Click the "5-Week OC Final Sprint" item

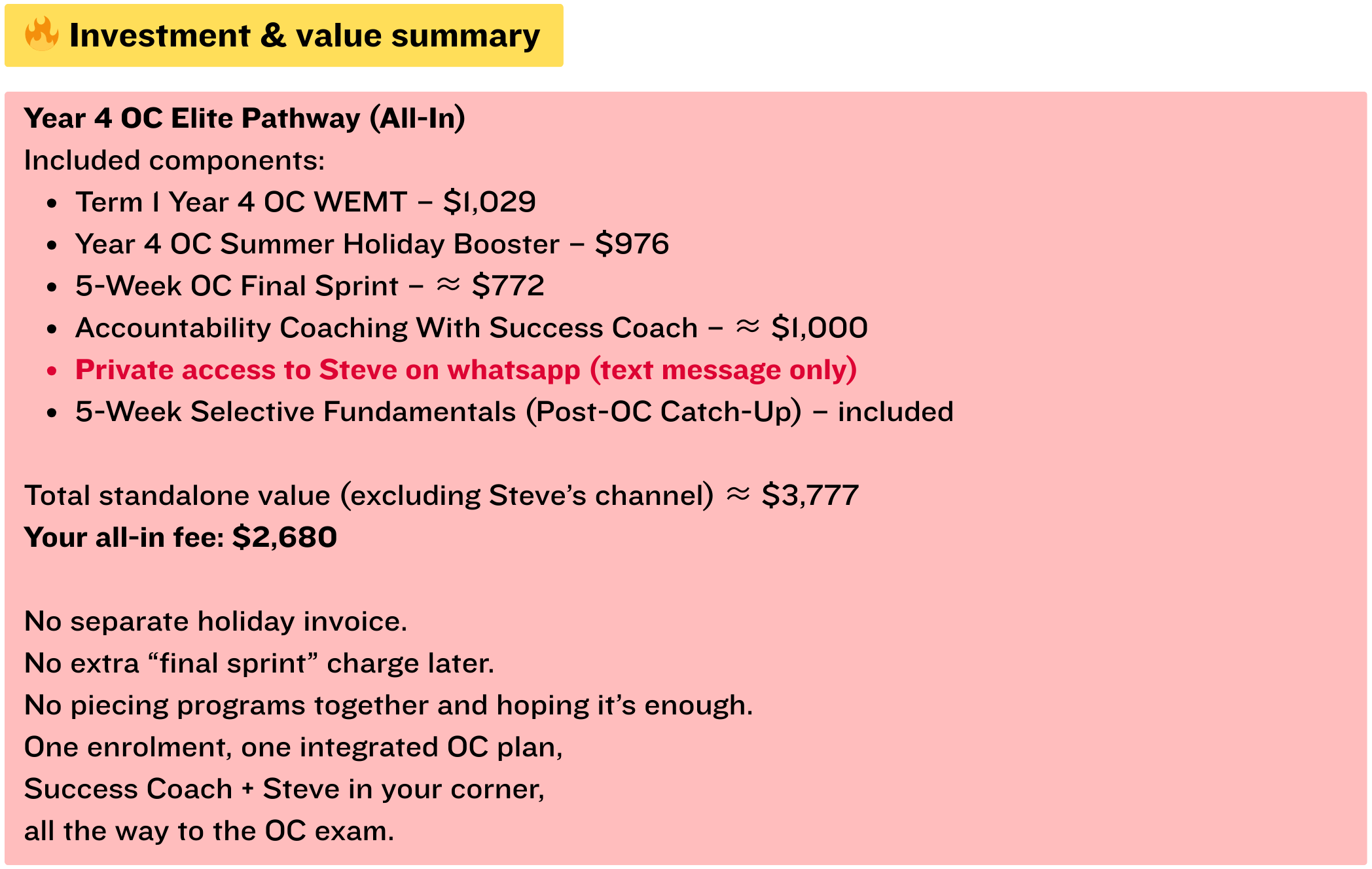[x=237, y=286]
